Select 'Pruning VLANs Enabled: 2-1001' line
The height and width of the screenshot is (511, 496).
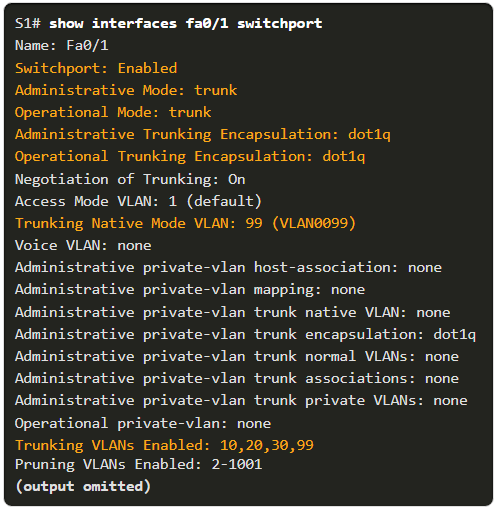pyautogui.click(x=139, y=464)
